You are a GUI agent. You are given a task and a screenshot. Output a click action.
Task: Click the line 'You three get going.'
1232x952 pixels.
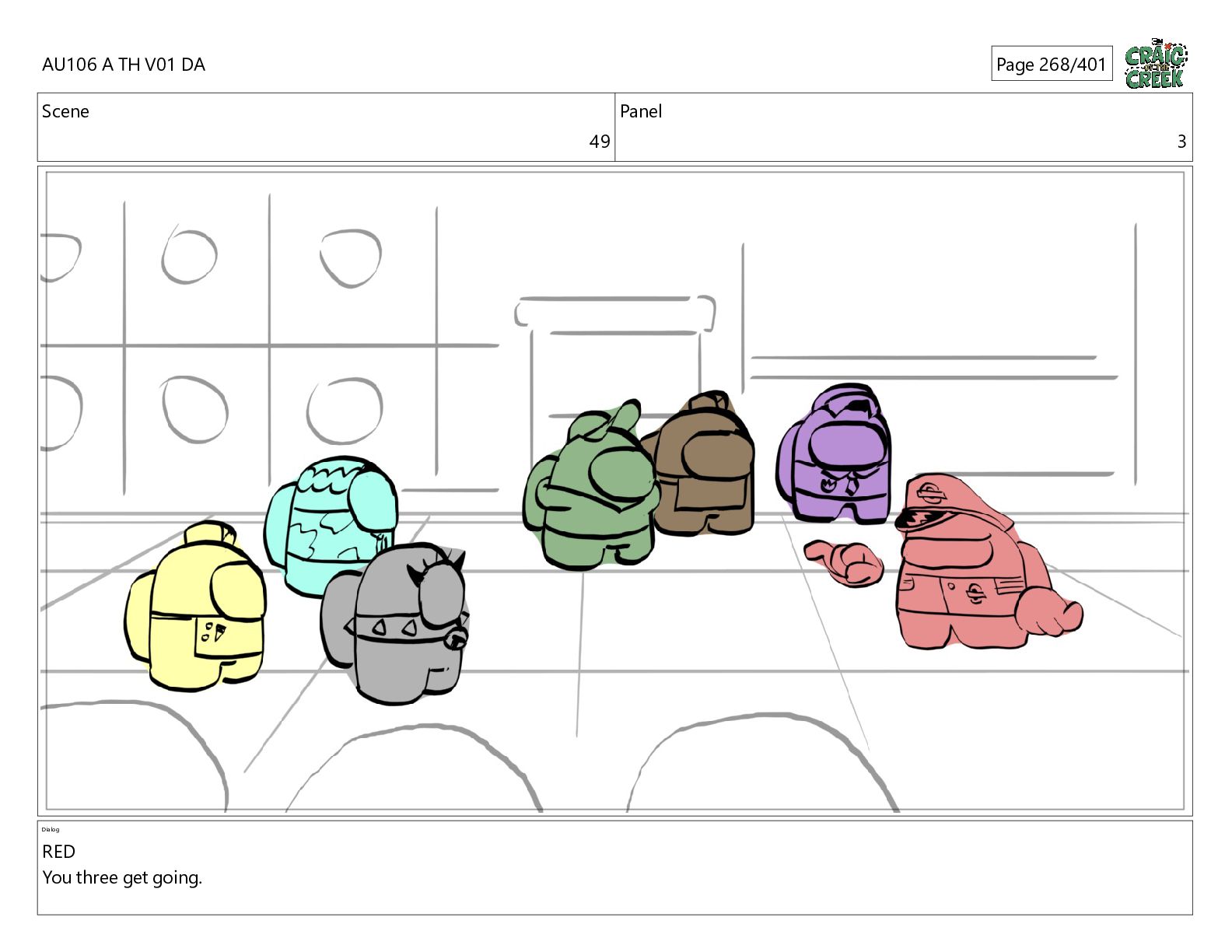point(122,877)
